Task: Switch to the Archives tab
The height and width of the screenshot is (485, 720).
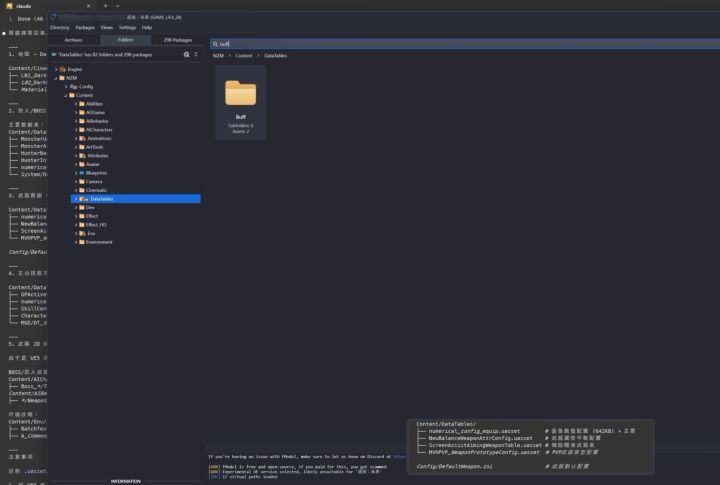Action: pyautogui.click(x=73, y=40)
